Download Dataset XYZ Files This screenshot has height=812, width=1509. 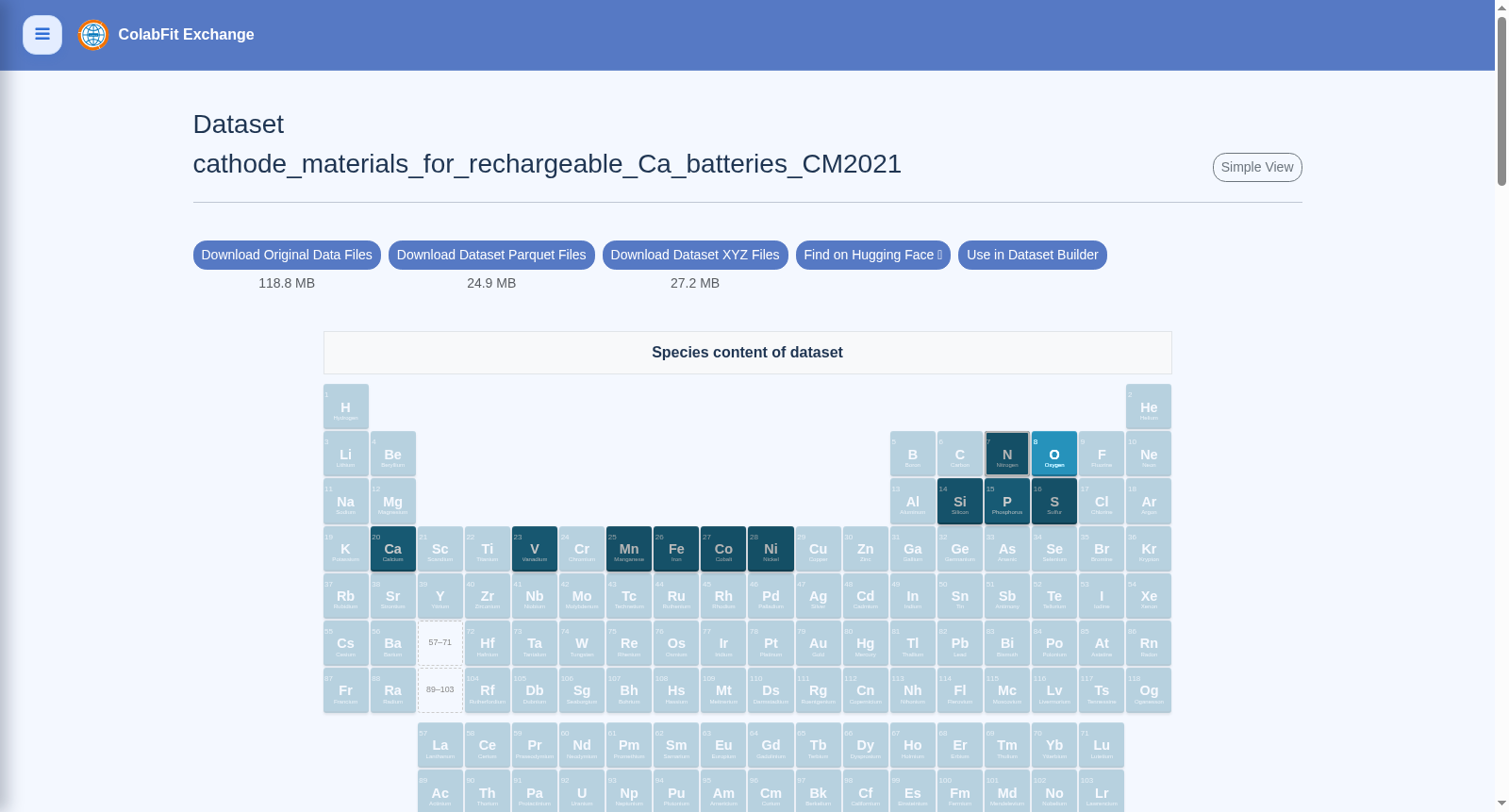tap(695, 255)
